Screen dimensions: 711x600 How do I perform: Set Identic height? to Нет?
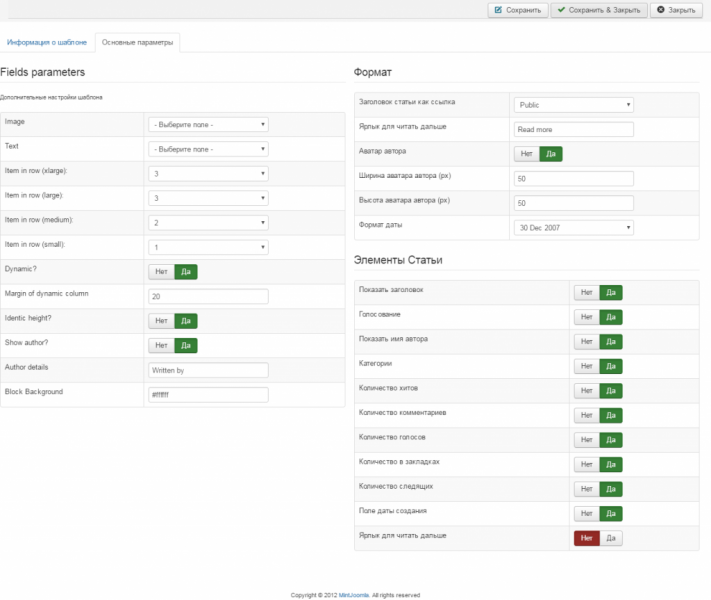tap(160, 321)
